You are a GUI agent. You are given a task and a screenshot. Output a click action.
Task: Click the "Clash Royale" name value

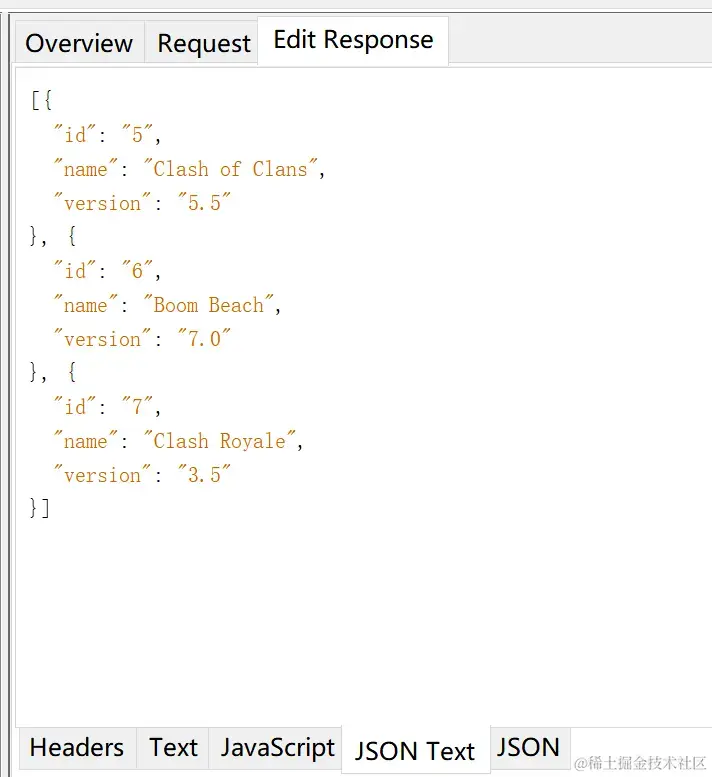tap(219, 441)
